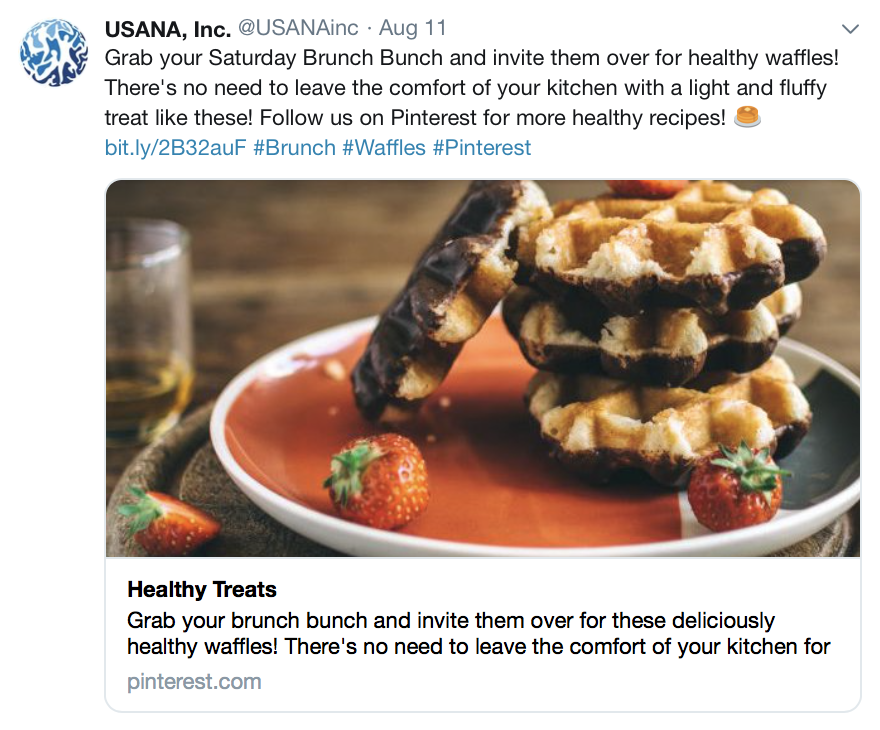Open the Aug 11 timestamp permalink
This screenshot has width=880, height=730.
pos(413,28)
